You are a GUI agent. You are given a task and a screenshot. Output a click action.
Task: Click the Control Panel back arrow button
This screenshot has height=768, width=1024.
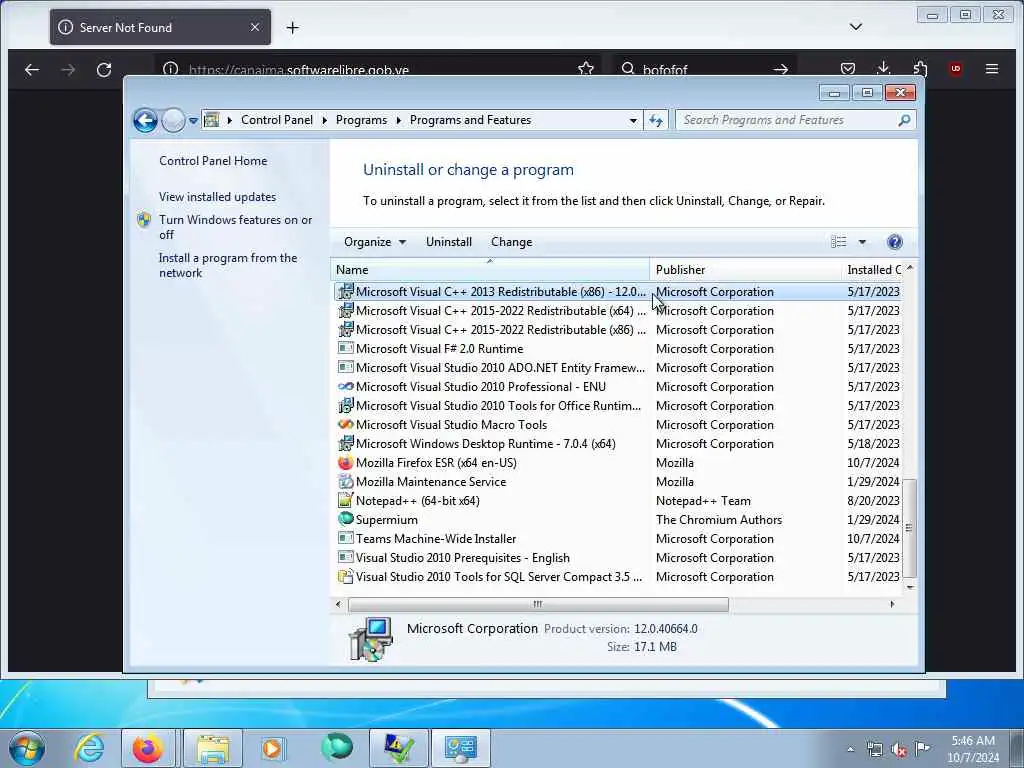click(145, 120)
